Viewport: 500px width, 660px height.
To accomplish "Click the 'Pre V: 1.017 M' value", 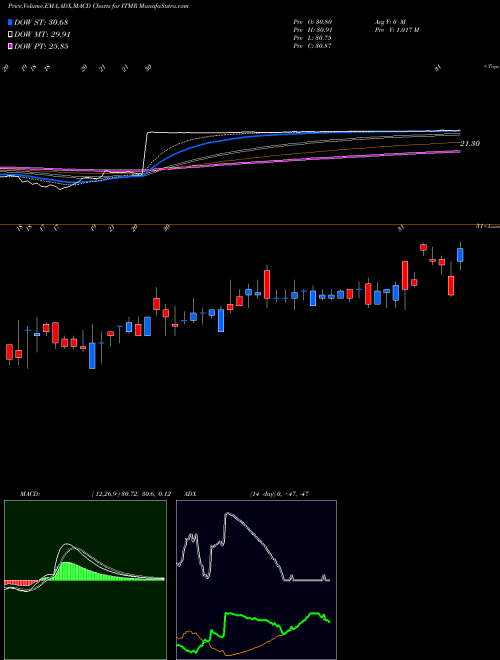I will [x=396, y=30].
